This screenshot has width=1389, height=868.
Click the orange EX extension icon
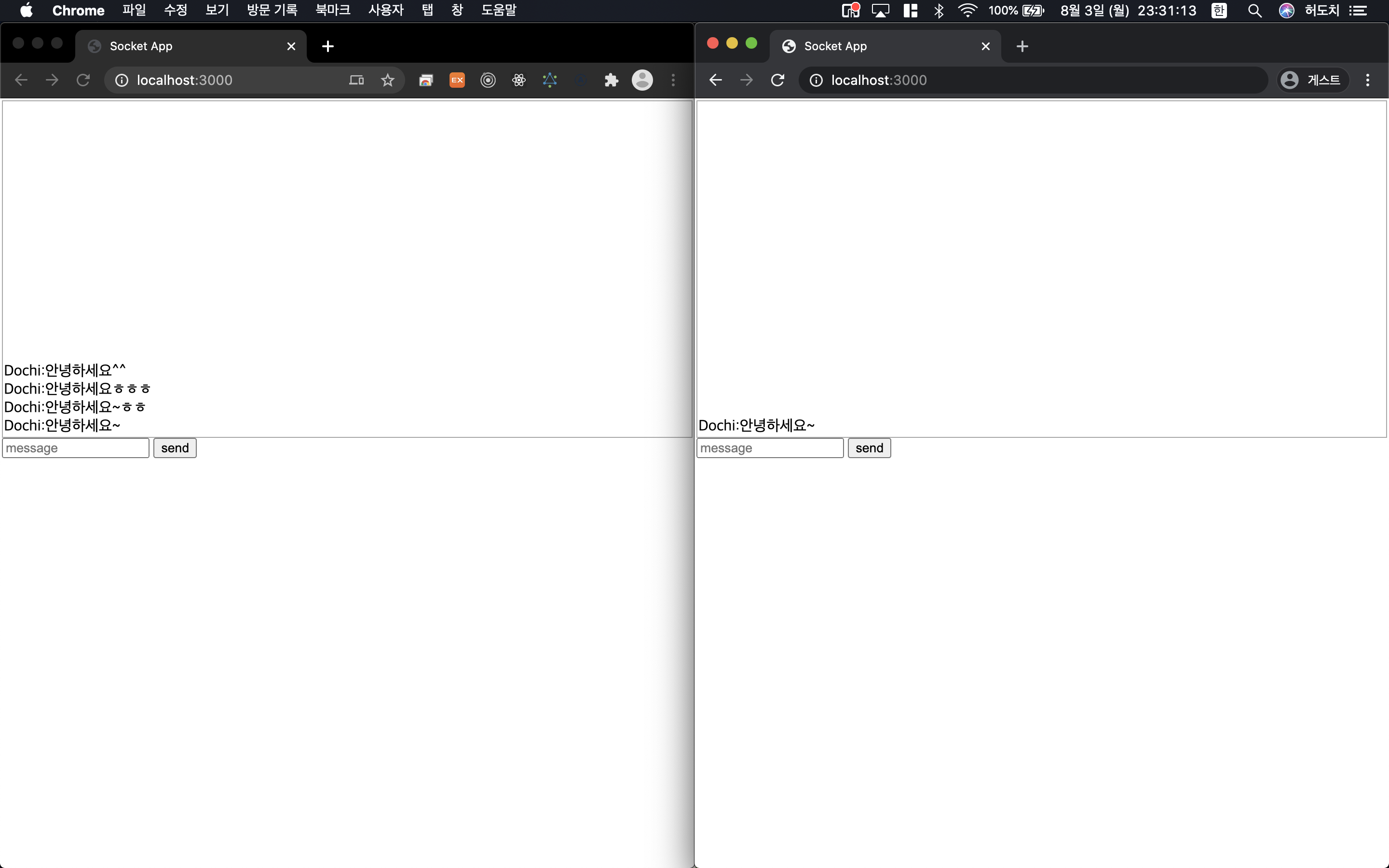[x=457, y=80]
